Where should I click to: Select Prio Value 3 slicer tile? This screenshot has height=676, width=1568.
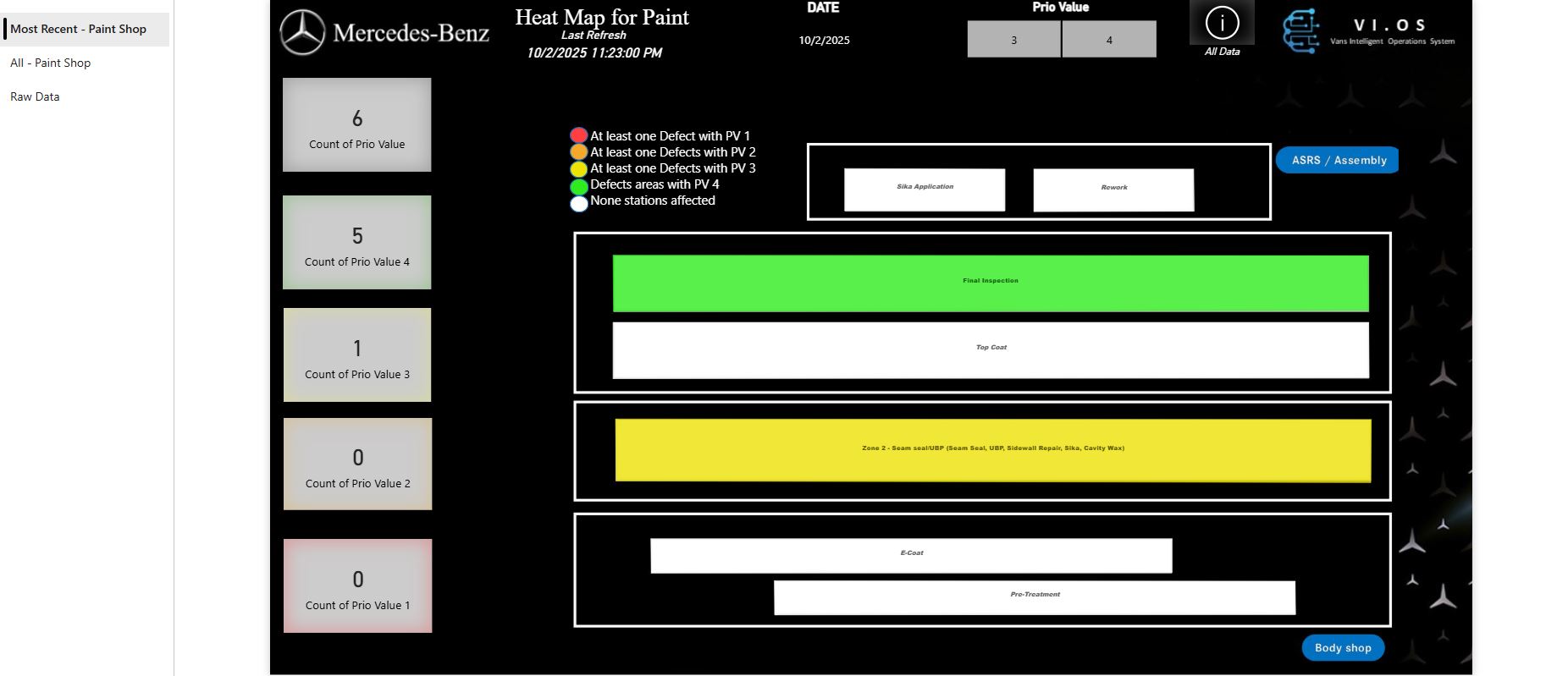pyautogui.click(x=1013, y=40)
